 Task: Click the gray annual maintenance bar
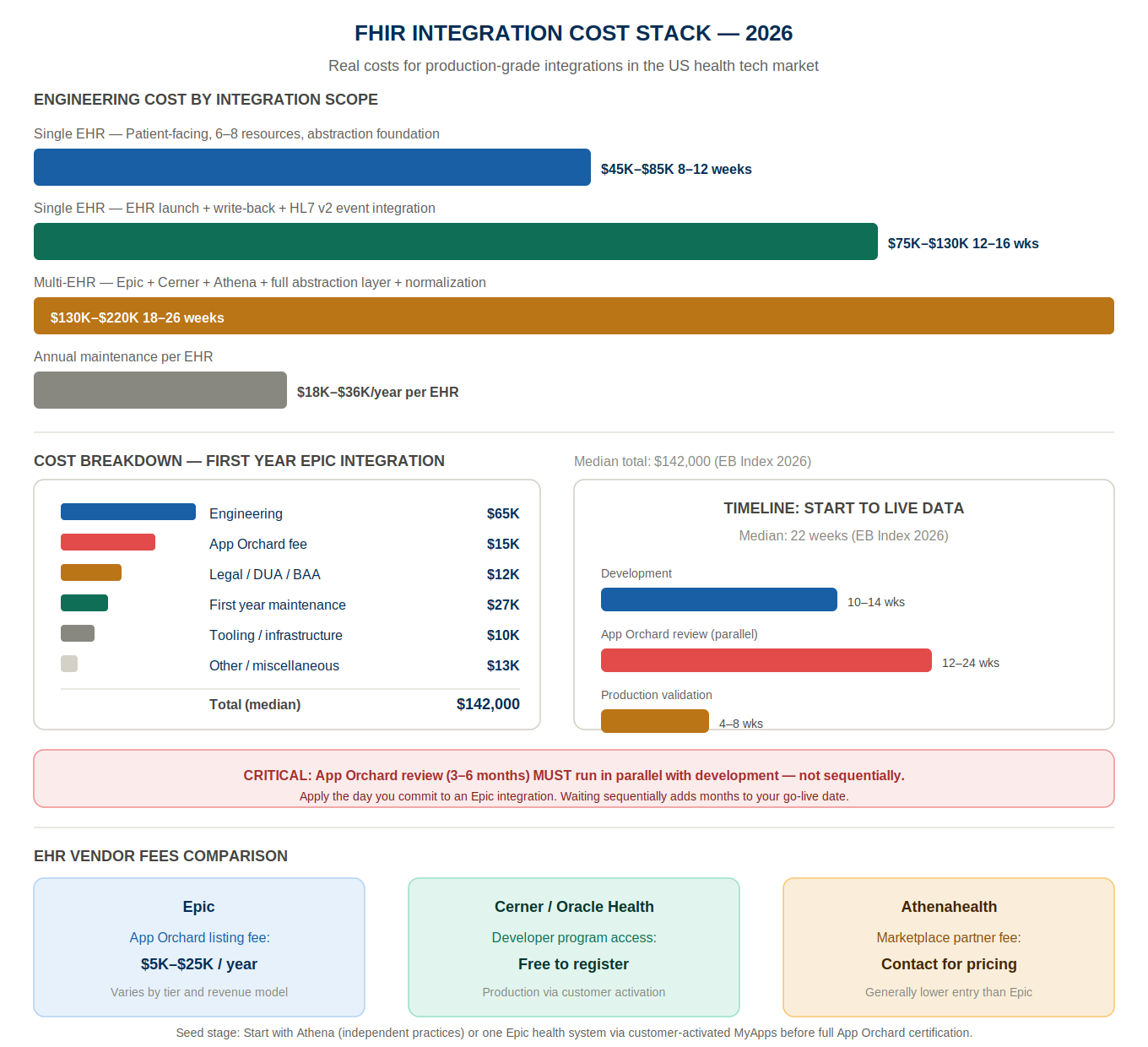[160, 390]
